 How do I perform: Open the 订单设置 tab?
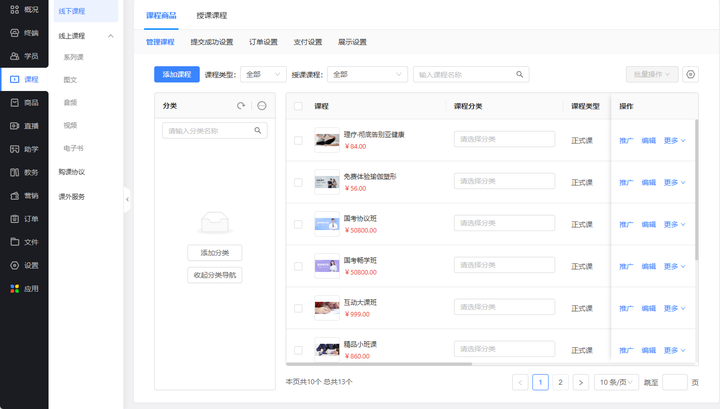[x=263, y=42]
